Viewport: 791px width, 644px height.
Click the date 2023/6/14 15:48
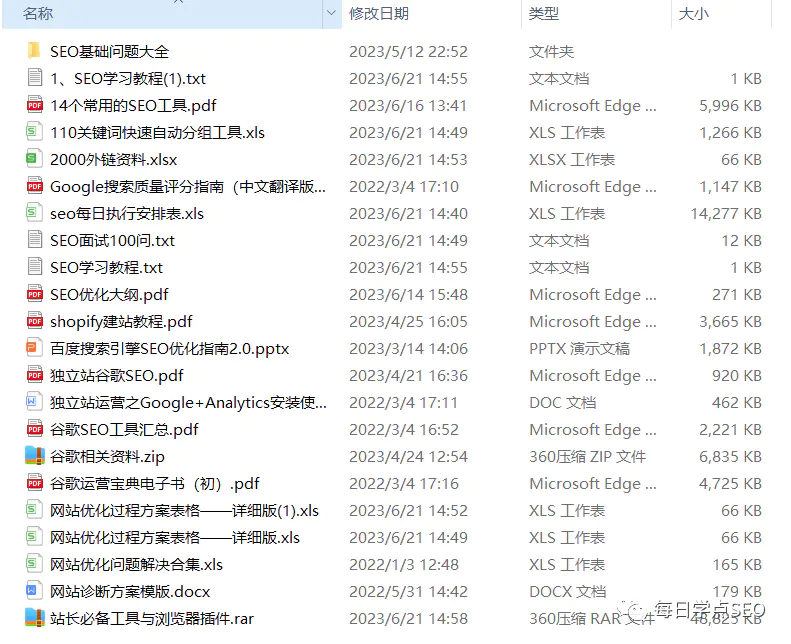point(408,295)
